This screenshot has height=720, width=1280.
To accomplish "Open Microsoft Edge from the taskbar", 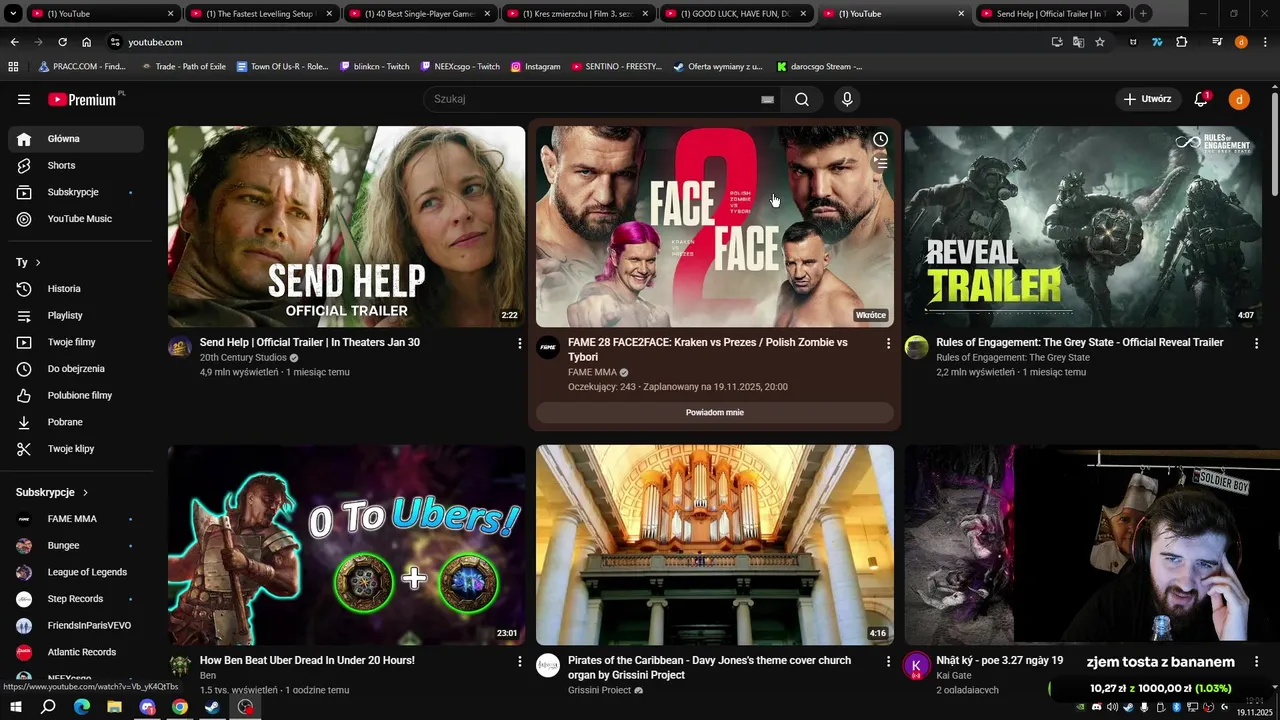I will 81,707.
